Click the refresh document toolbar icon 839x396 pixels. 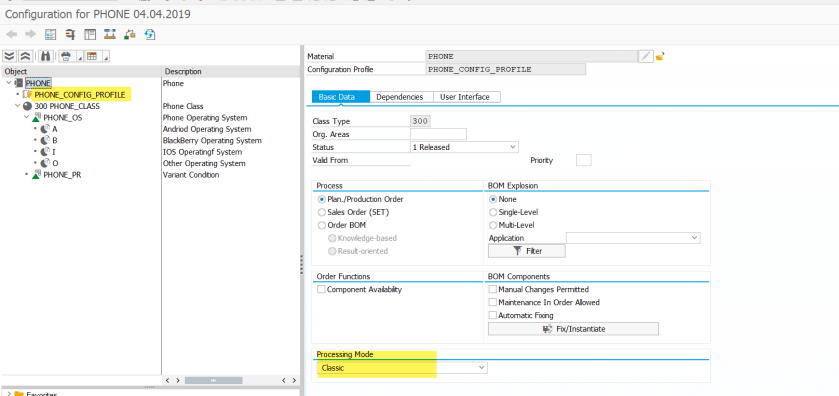(149, 35)
